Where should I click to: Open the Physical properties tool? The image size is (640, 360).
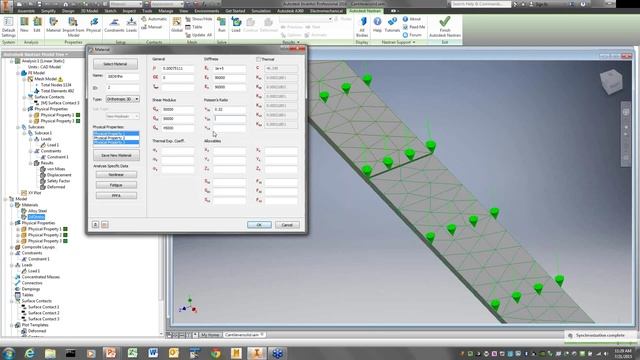pos(93,25)
